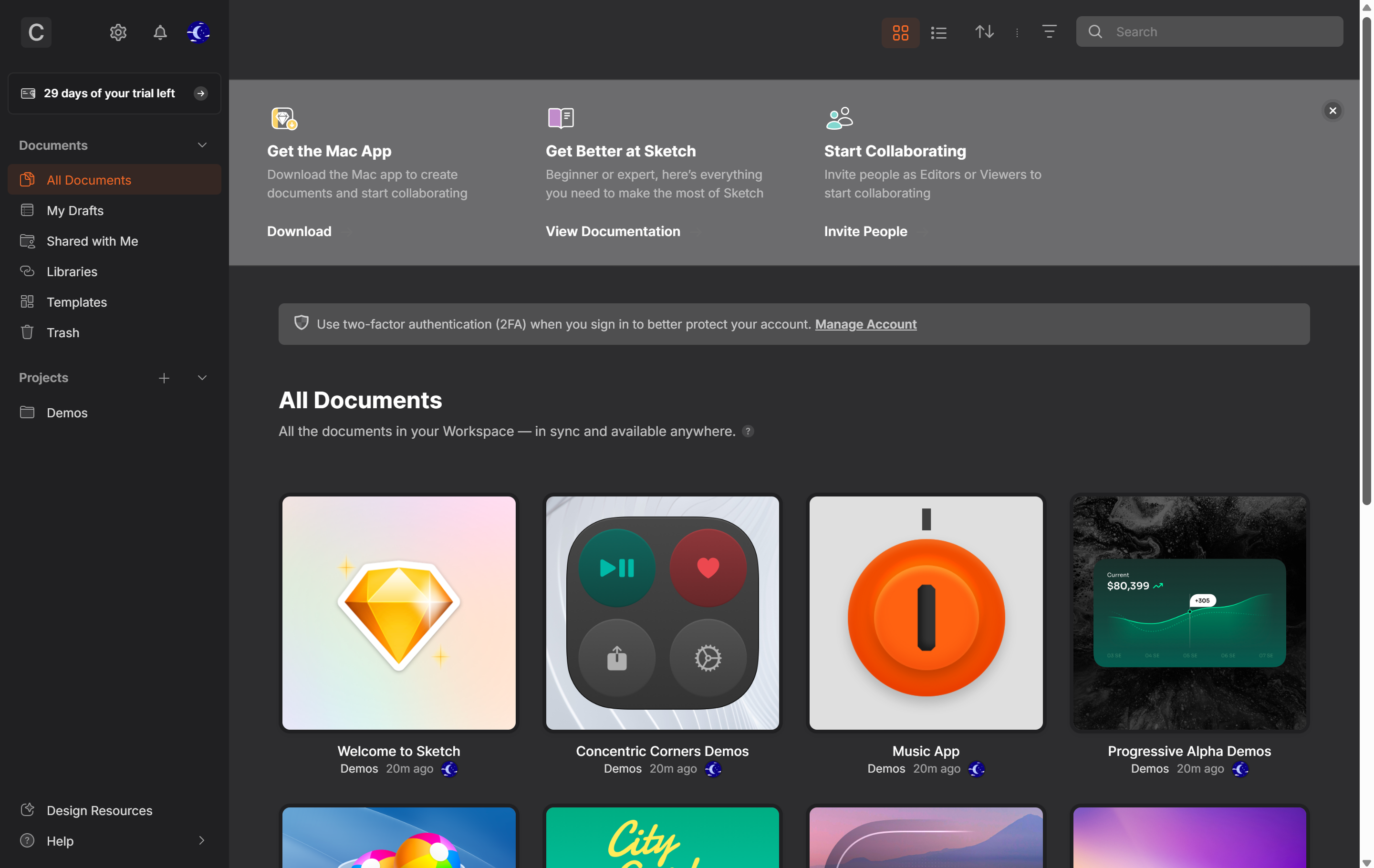Screen dimensions: 1374x868
Task: Click the Get Better at Sketch book icon
Action: tap(561, 118)
